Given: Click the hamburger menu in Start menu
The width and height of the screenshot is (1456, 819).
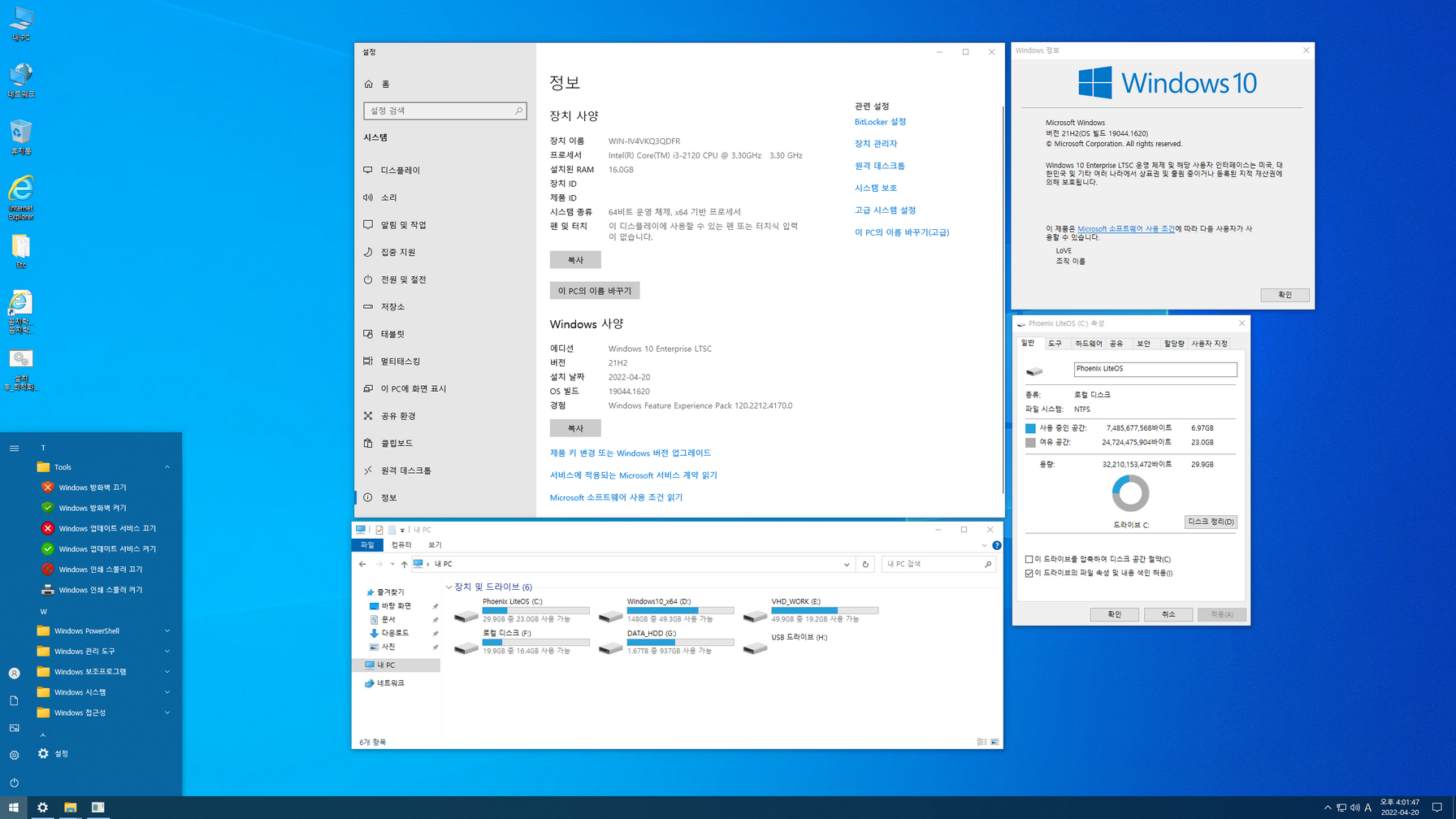Looking at the screenshot, I should (x=14, y=448).
